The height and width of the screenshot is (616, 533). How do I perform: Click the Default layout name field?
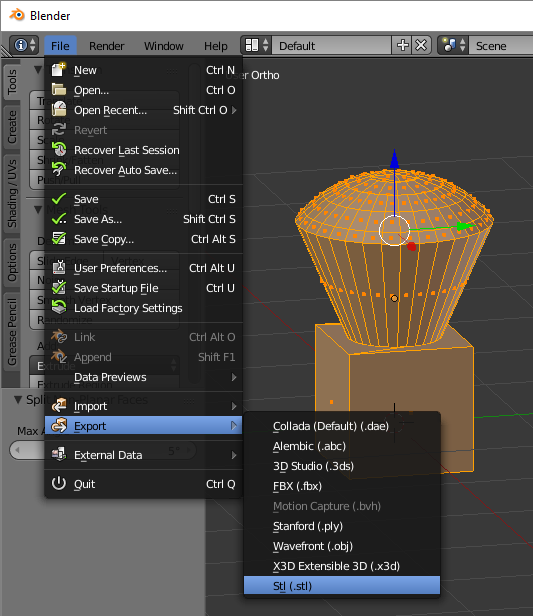click(332, 45)
